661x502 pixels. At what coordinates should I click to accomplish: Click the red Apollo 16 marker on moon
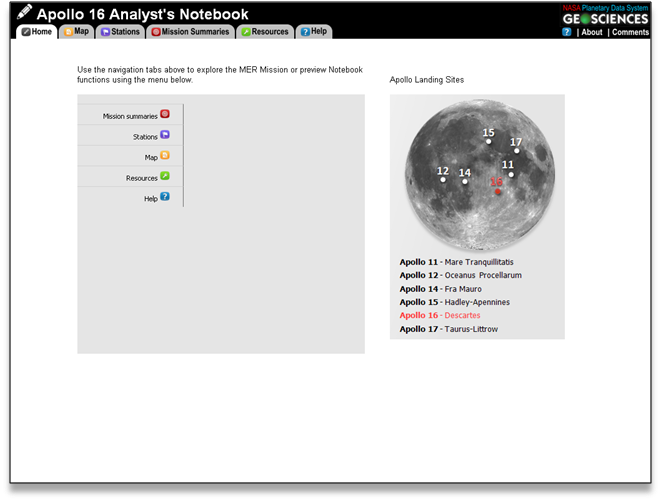point(498,191)
